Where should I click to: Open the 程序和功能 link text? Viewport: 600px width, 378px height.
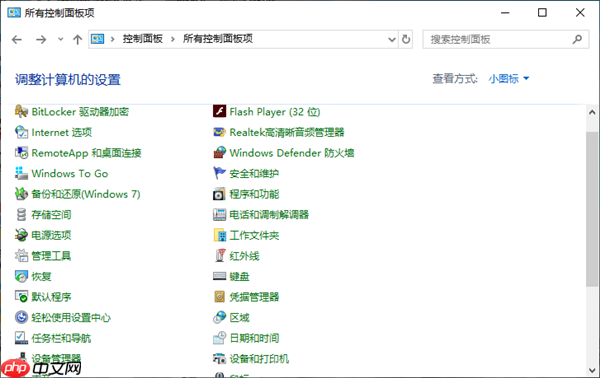coord(254,194)
